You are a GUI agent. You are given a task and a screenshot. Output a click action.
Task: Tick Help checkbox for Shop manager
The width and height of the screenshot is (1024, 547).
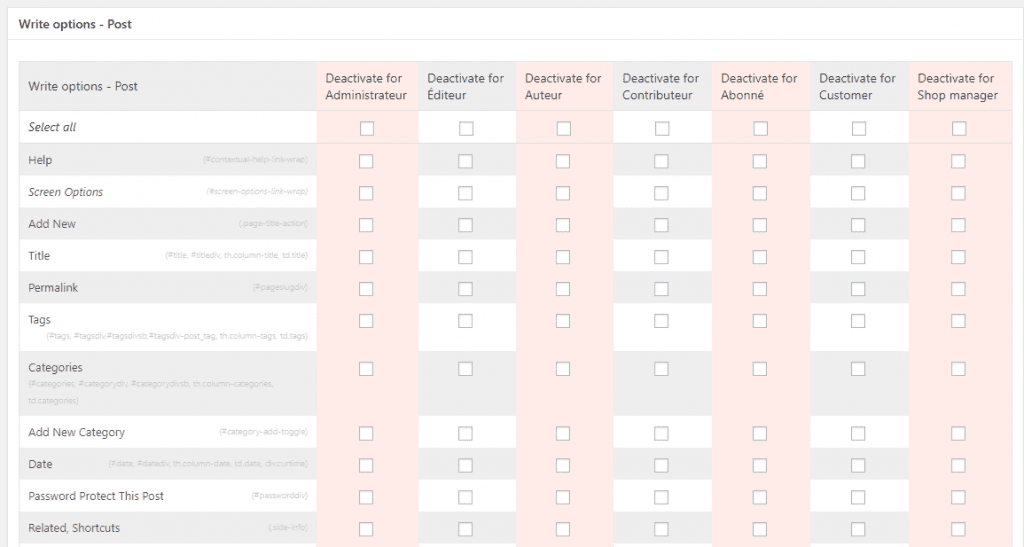tap(958, 161)
